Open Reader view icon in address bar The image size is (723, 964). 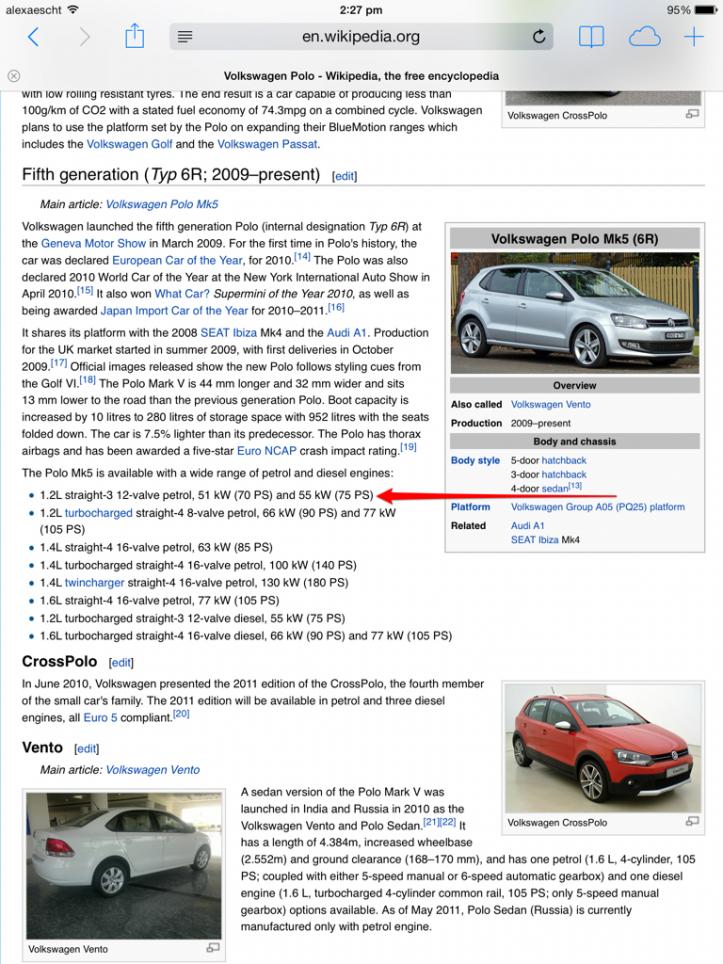(x=185, y=37)
